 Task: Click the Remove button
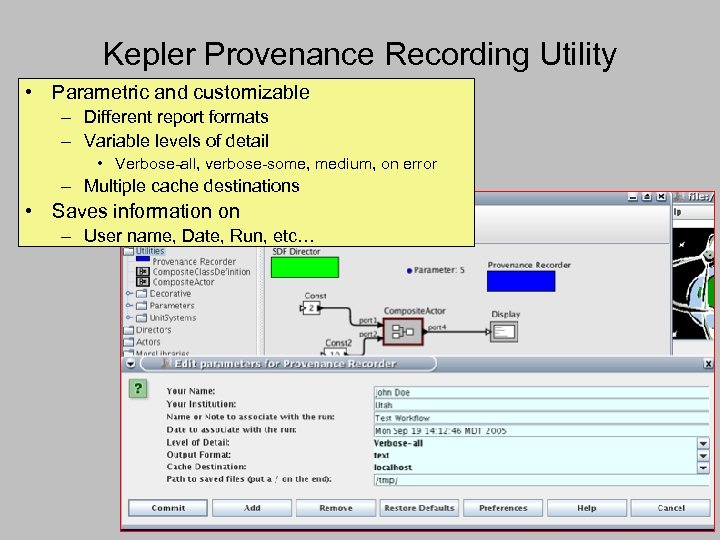point(336,508)
